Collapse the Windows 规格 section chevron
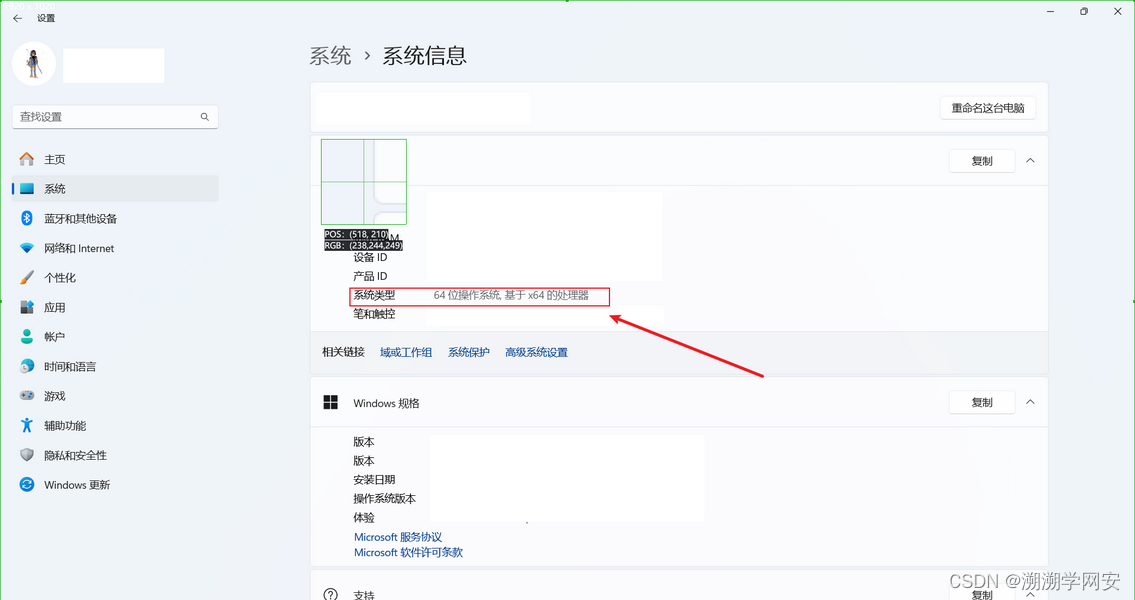The image size is (1135, 600). point(1030,402)
